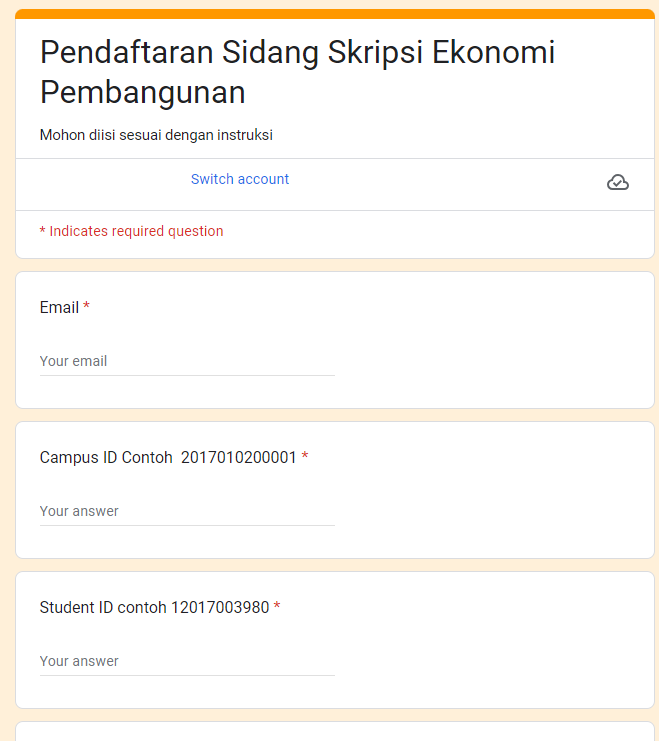Click the required asterisk after Campus ID example
Viewport: 659px width, 741px height.
point(305,457)
